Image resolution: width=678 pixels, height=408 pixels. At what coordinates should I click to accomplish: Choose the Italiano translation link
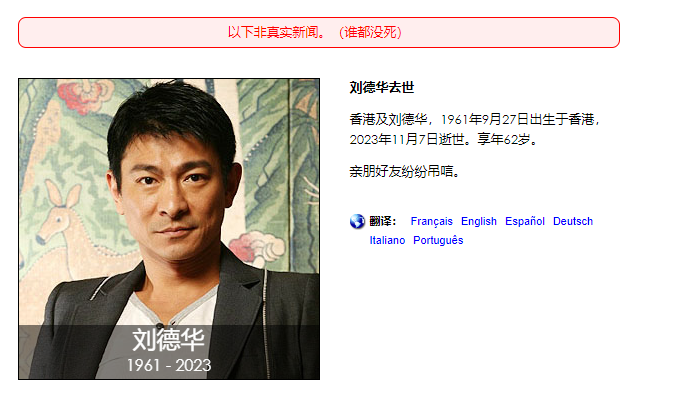pyautogui.click(x=387, y=240)
